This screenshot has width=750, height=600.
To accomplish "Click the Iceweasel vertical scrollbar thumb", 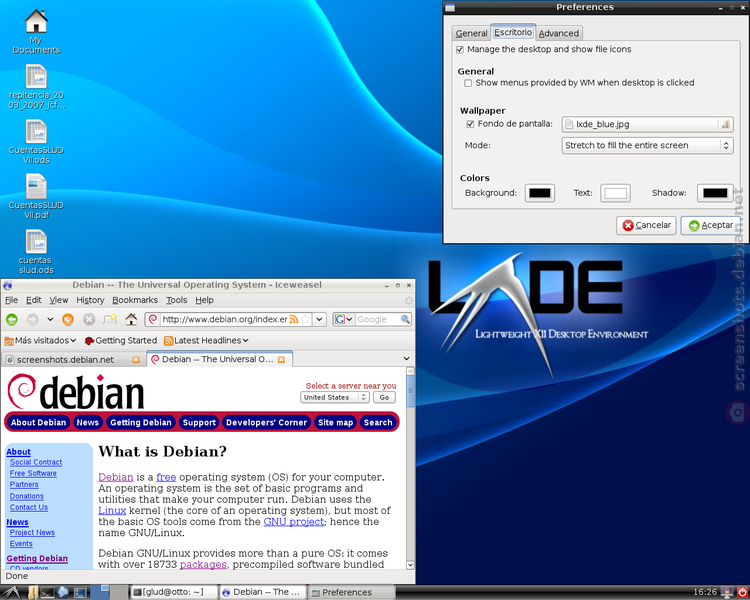I will [410, 391].
